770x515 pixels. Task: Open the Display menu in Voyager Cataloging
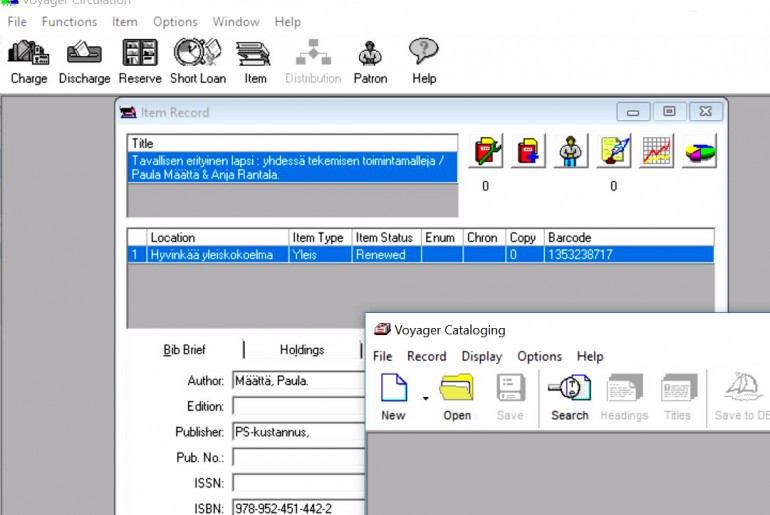pos(482,356)
